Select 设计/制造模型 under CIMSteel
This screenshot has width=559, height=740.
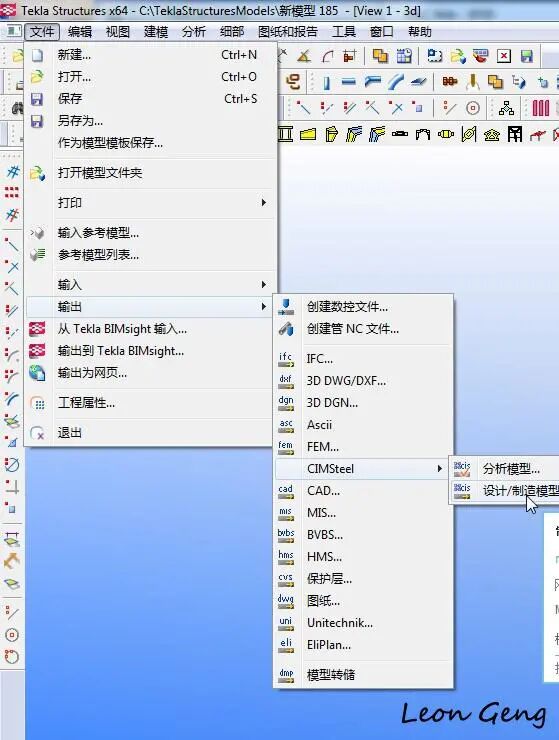tap(520, 491)
